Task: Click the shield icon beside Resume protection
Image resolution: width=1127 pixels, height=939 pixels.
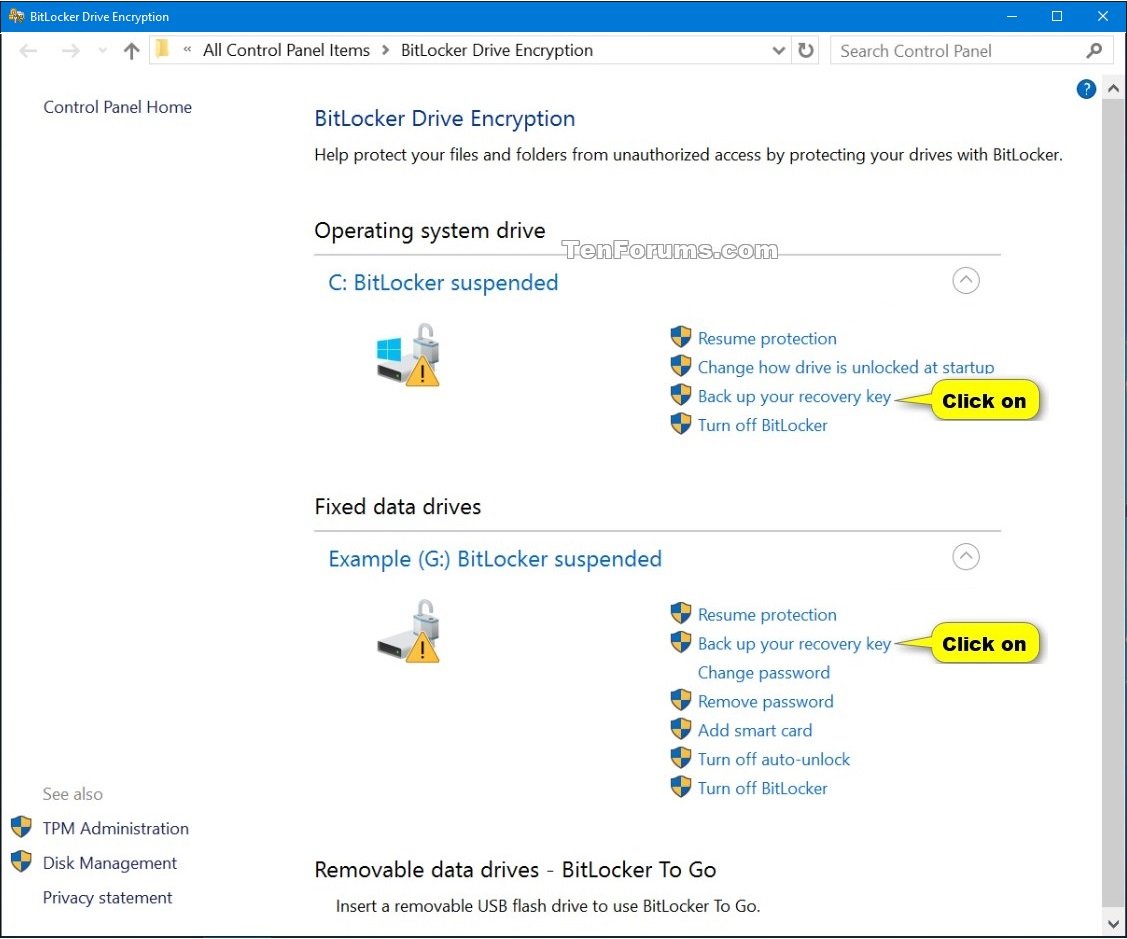Action: coord(681,337)
